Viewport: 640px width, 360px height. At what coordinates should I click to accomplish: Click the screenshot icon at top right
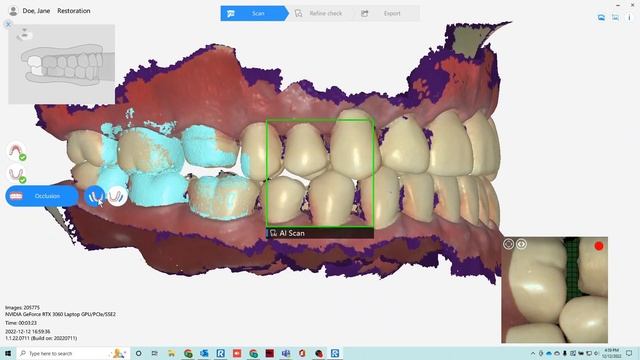[x=616, y=17]
